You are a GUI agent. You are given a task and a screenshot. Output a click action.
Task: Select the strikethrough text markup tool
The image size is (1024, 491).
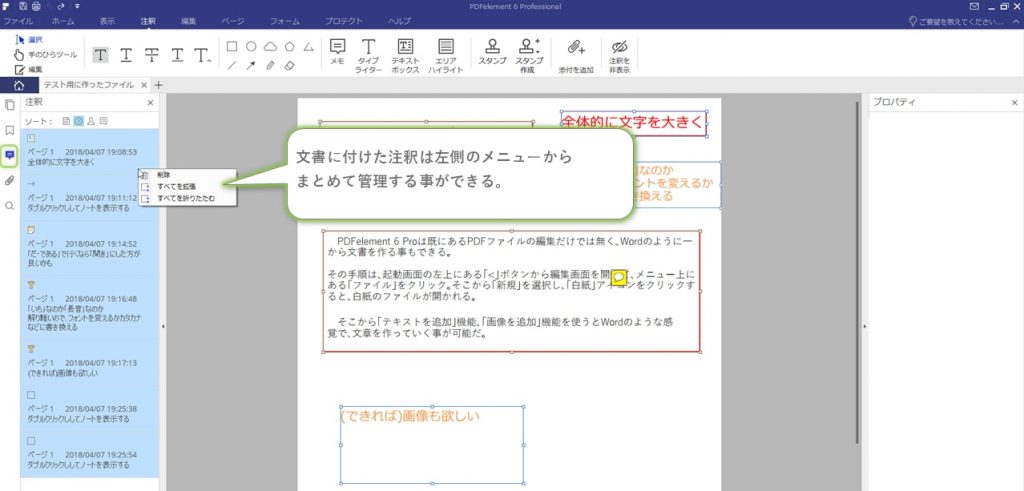tap(152, 54)
